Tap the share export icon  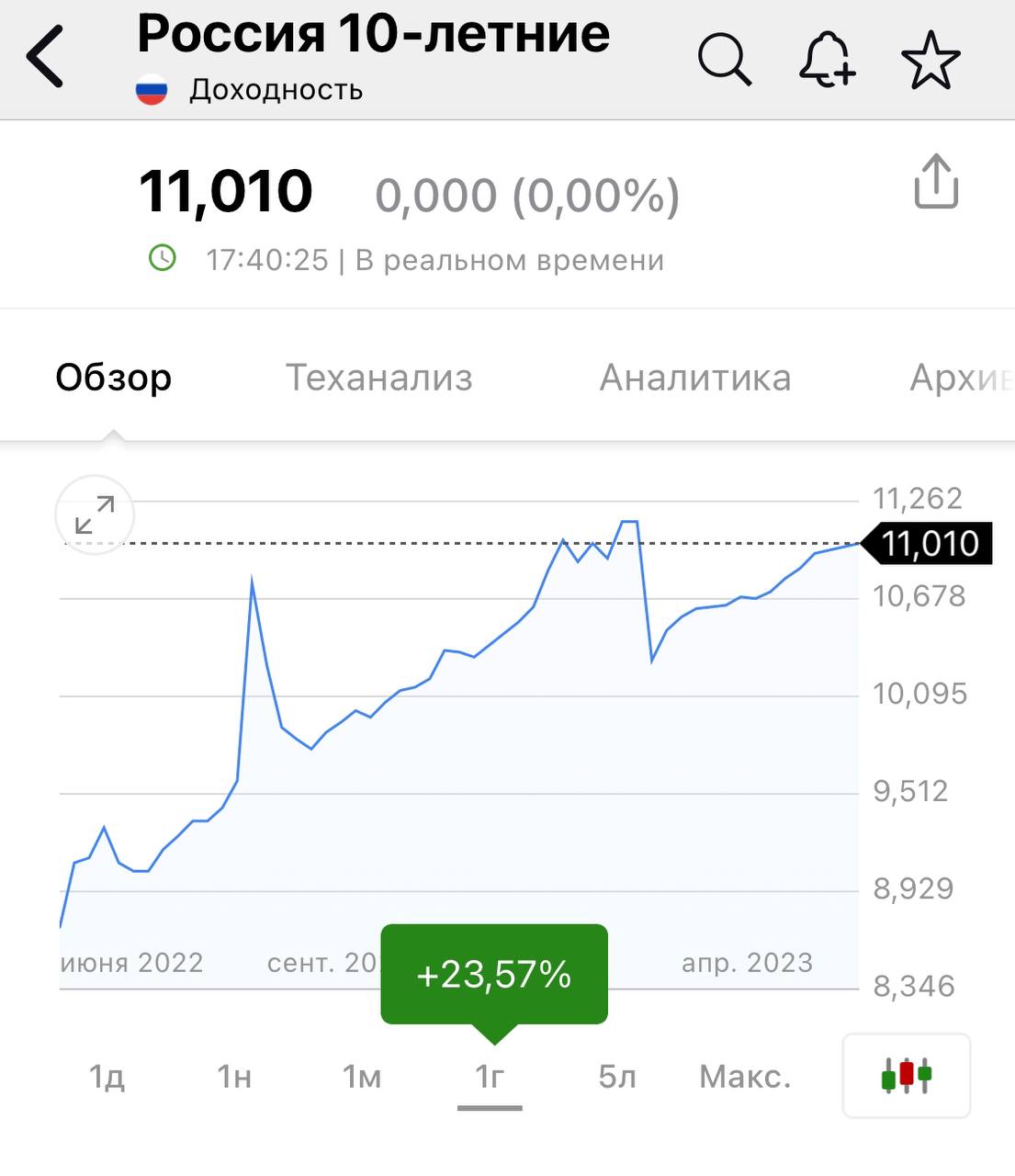[x=936, y=182]
